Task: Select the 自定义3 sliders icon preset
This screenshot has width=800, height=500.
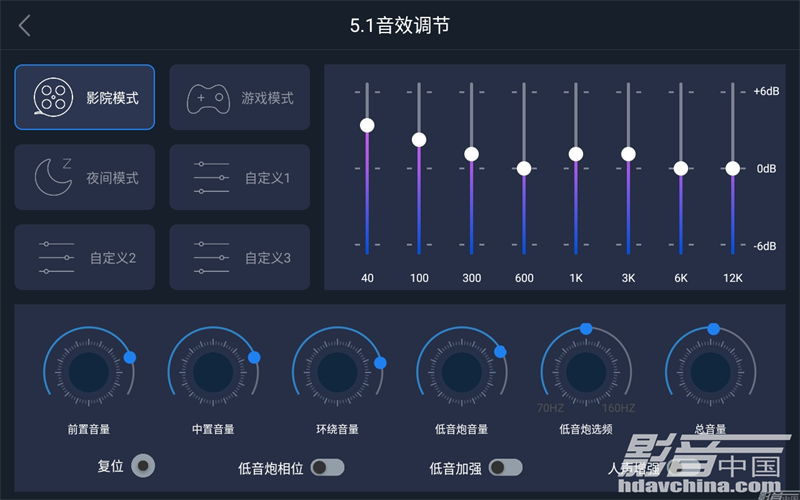Action: 211,258
